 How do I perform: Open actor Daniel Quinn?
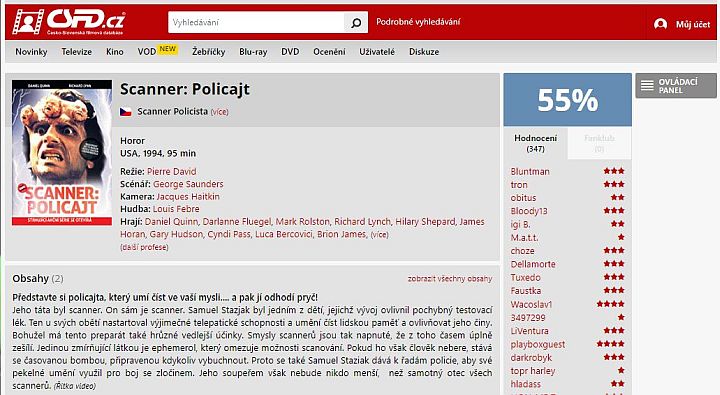point(171,221)
